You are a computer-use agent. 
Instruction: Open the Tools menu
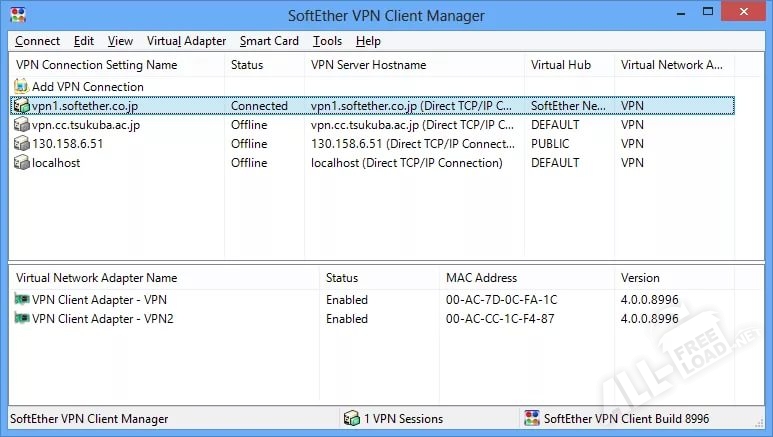click(x=327, y=41)
